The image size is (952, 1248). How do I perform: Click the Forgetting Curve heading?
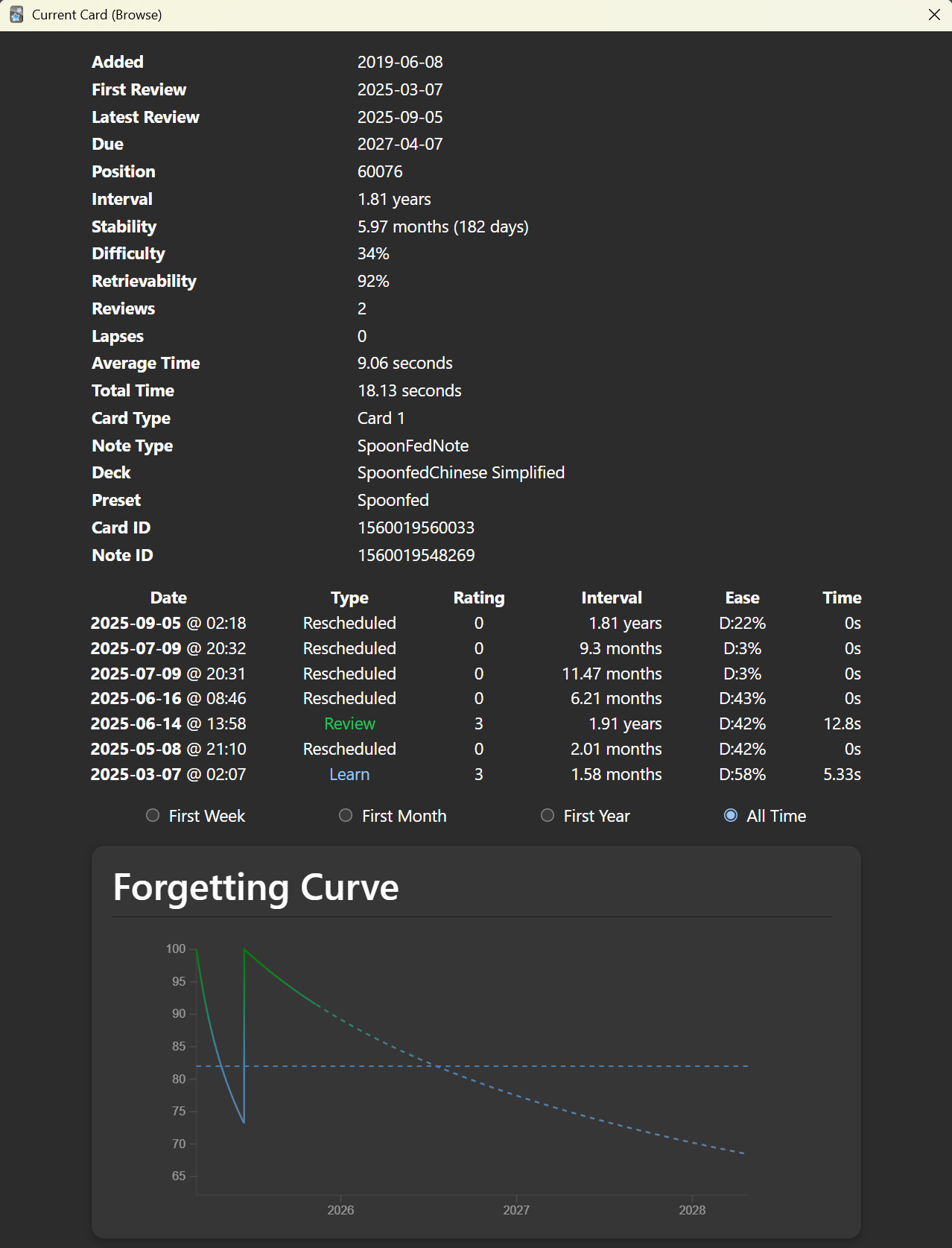click(x=256, y=887)
